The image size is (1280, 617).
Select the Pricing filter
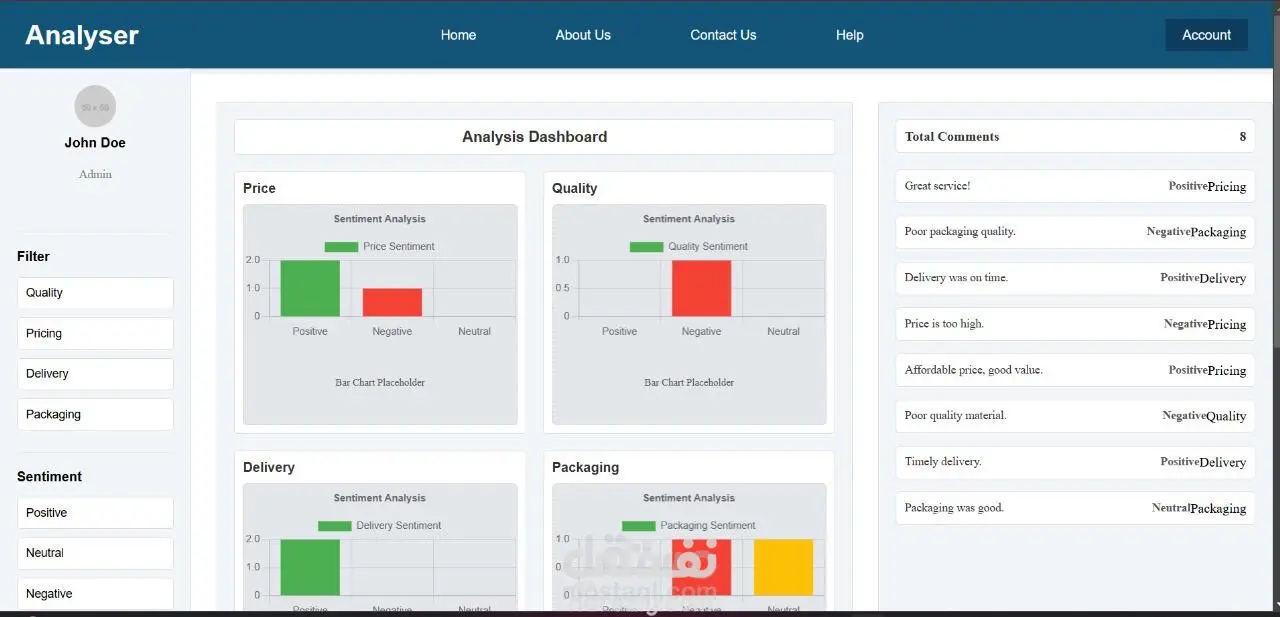pos(95,333)
